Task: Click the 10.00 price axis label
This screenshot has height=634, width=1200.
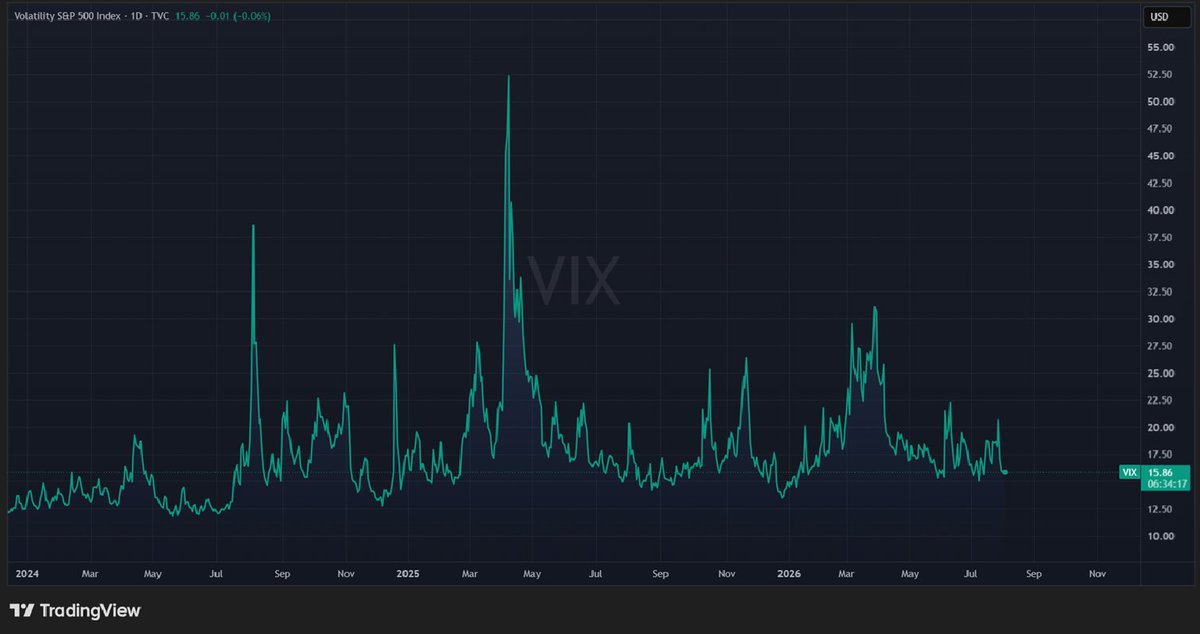Action: [x=1160, y=536]
